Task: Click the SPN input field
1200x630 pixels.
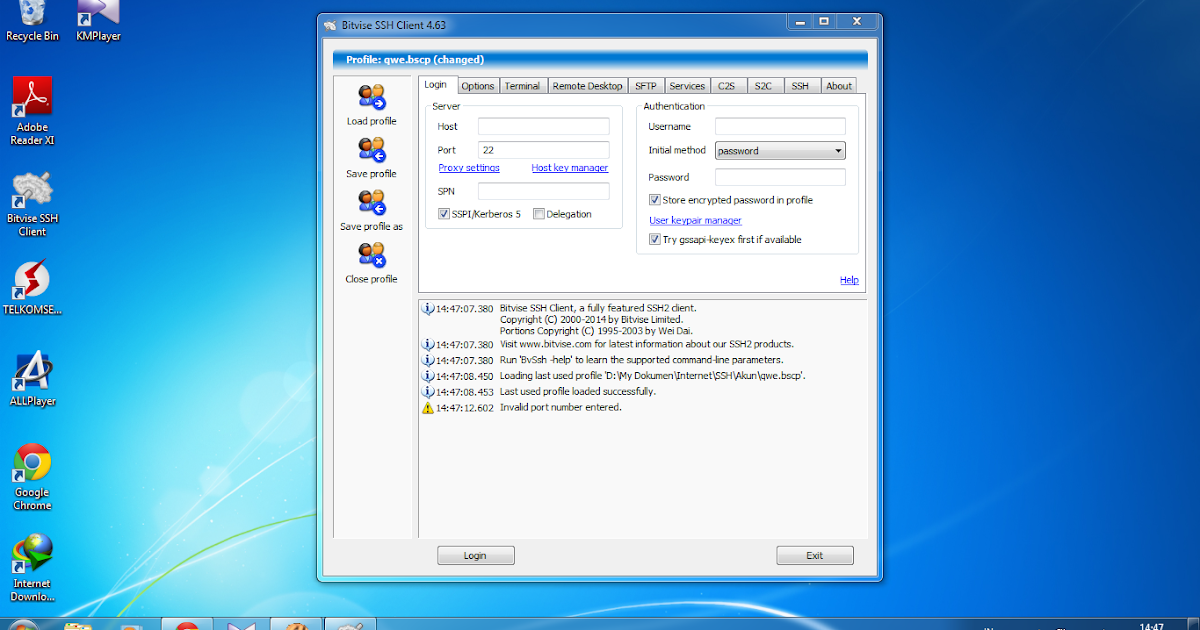Action: point(544,190)
